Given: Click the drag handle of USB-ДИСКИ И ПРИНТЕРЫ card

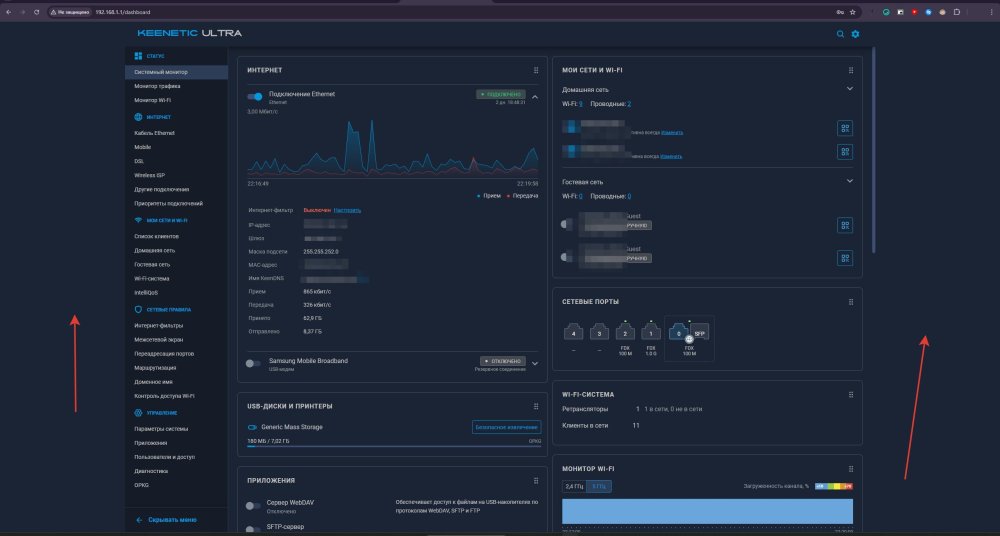Looking at the screenshot, I should coord(536,406).
